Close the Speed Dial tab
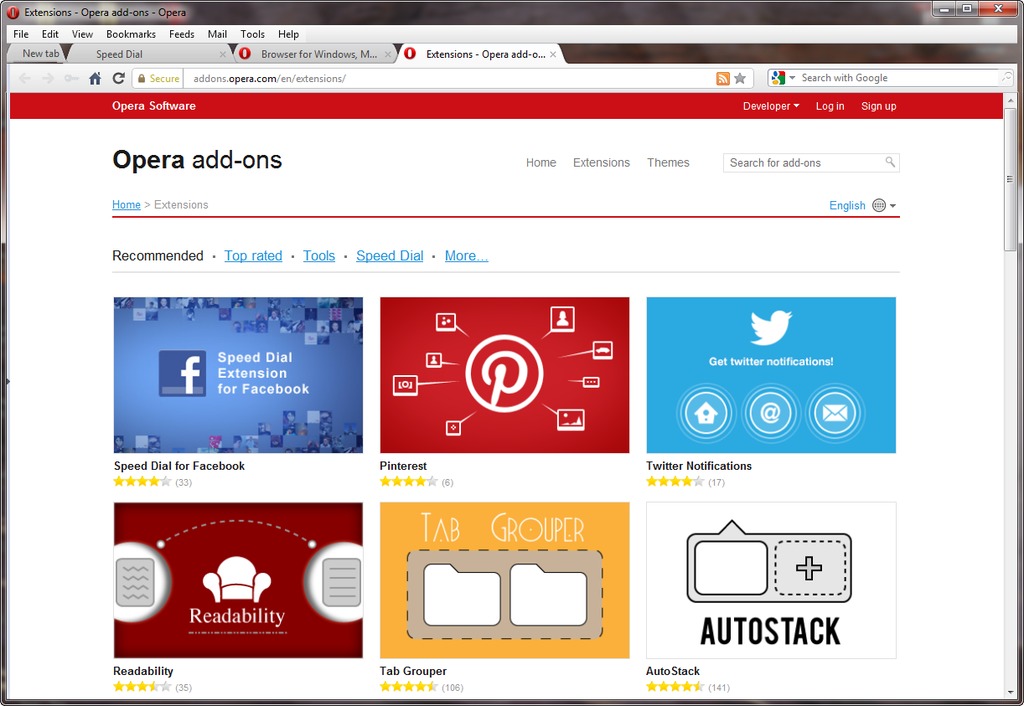Screen dimensions: 1024x706 (x=223, y=54)
